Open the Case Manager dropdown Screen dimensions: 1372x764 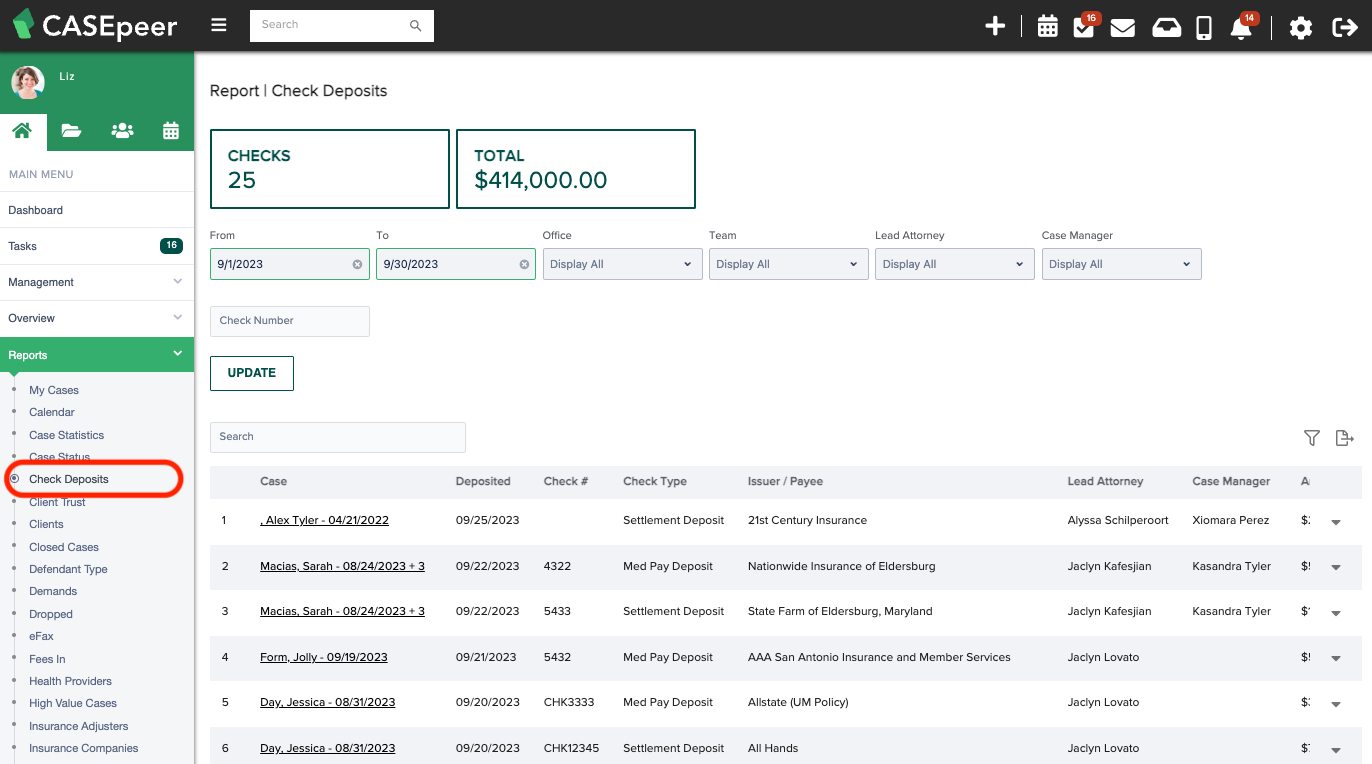(1121, 264)
